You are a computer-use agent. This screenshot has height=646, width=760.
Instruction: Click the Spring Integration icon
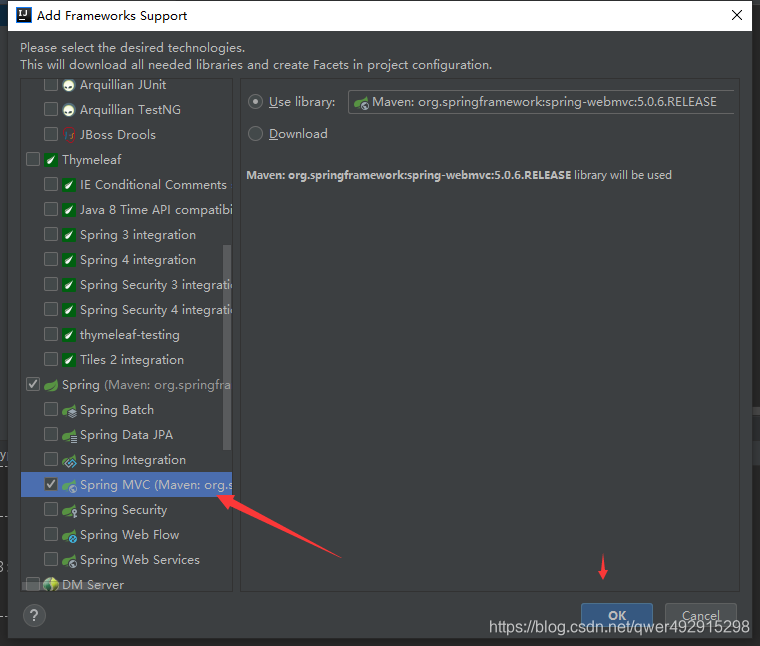coord(69,461)
